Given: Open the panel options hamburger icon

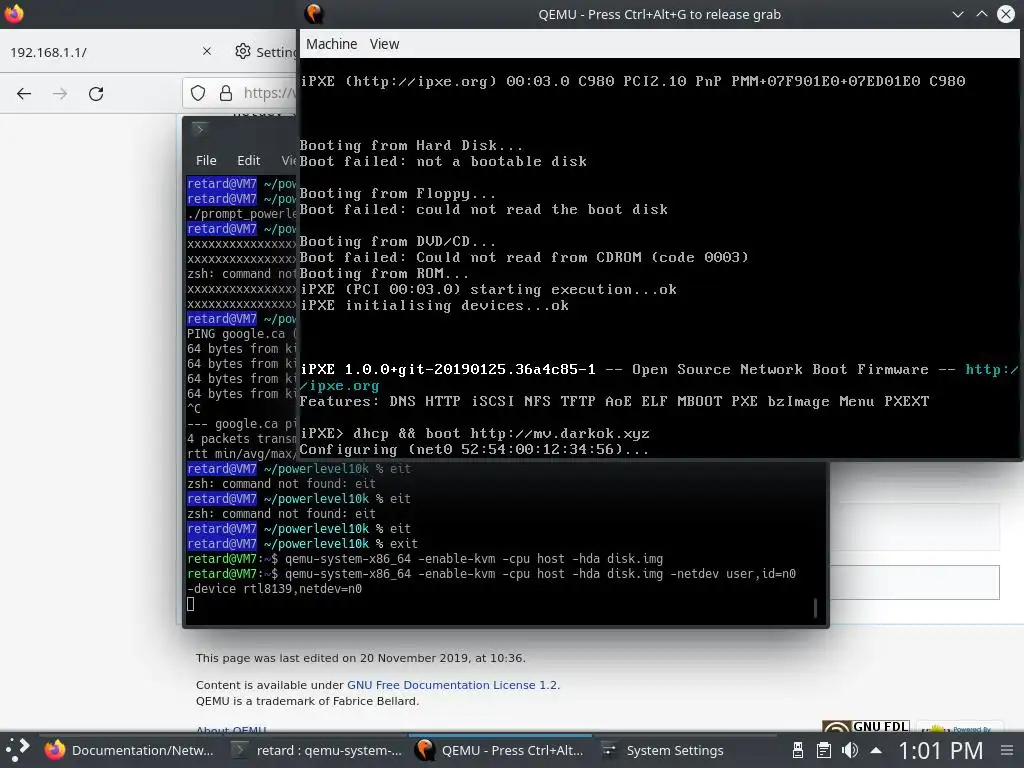Looking at the screenshot, I should click(1007, 750).
